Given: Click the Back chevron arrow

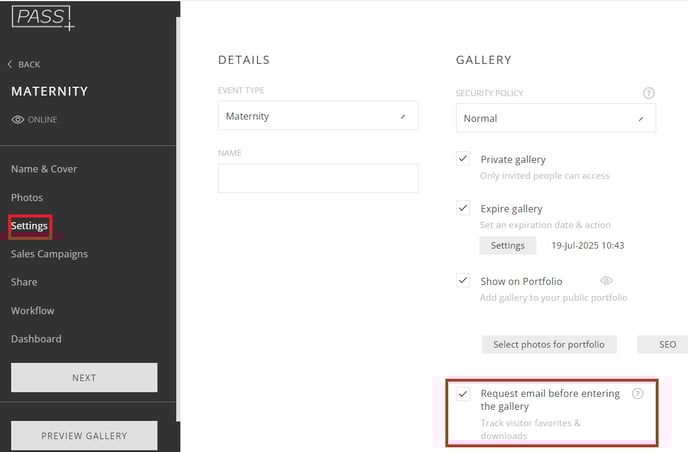Looking at the screenshot, I should 10,65.
